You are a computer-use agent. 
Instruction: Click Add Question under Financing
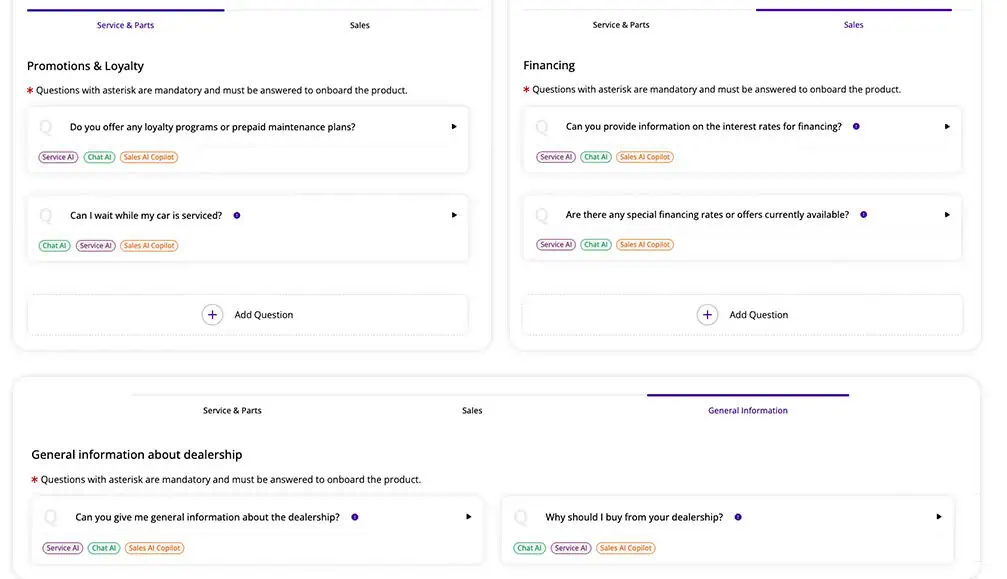click(x=758, y=315)
